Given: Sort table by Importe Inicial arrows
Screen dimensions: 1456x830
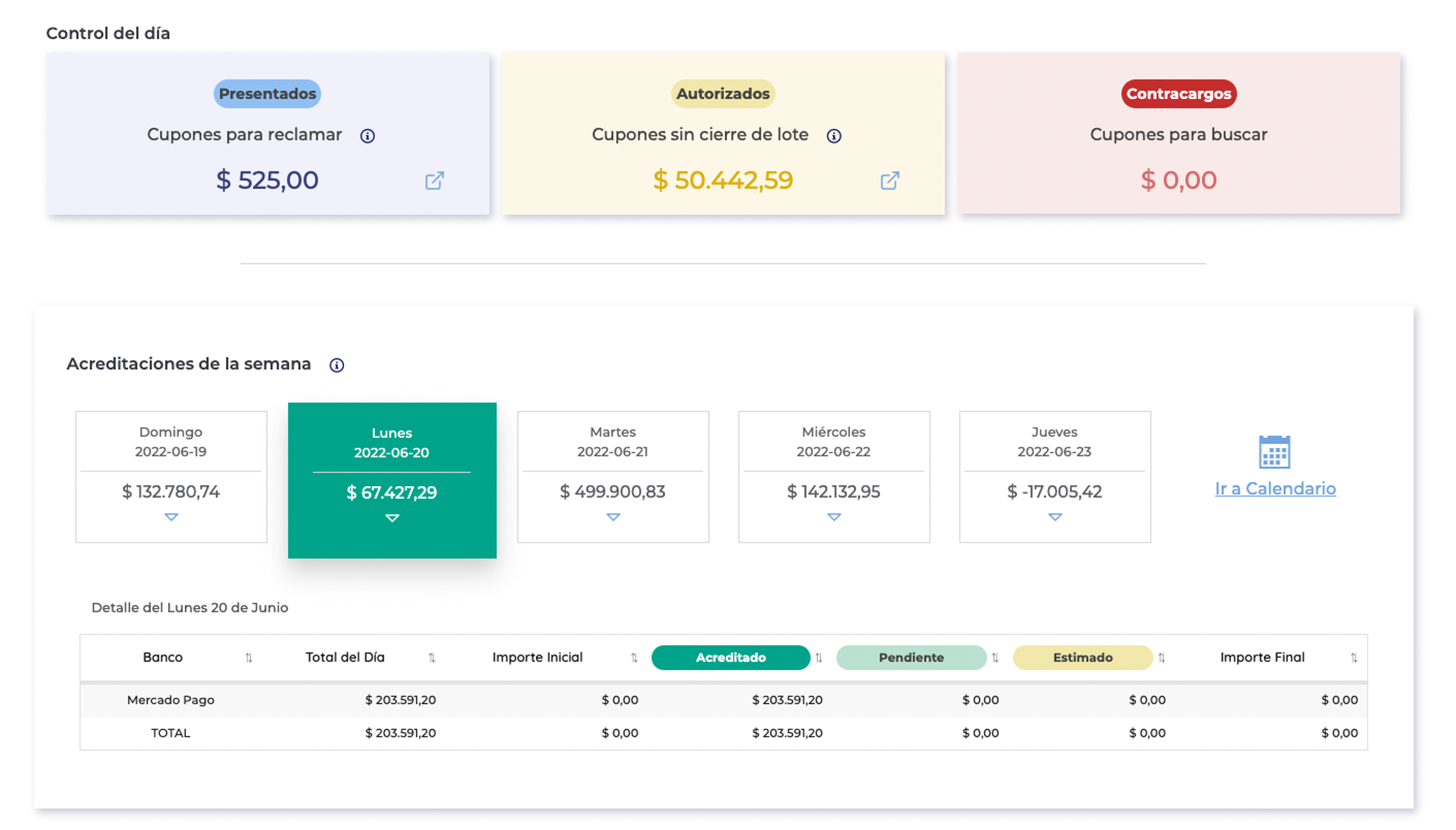Looking at the screenshot, I should point(634,658).
